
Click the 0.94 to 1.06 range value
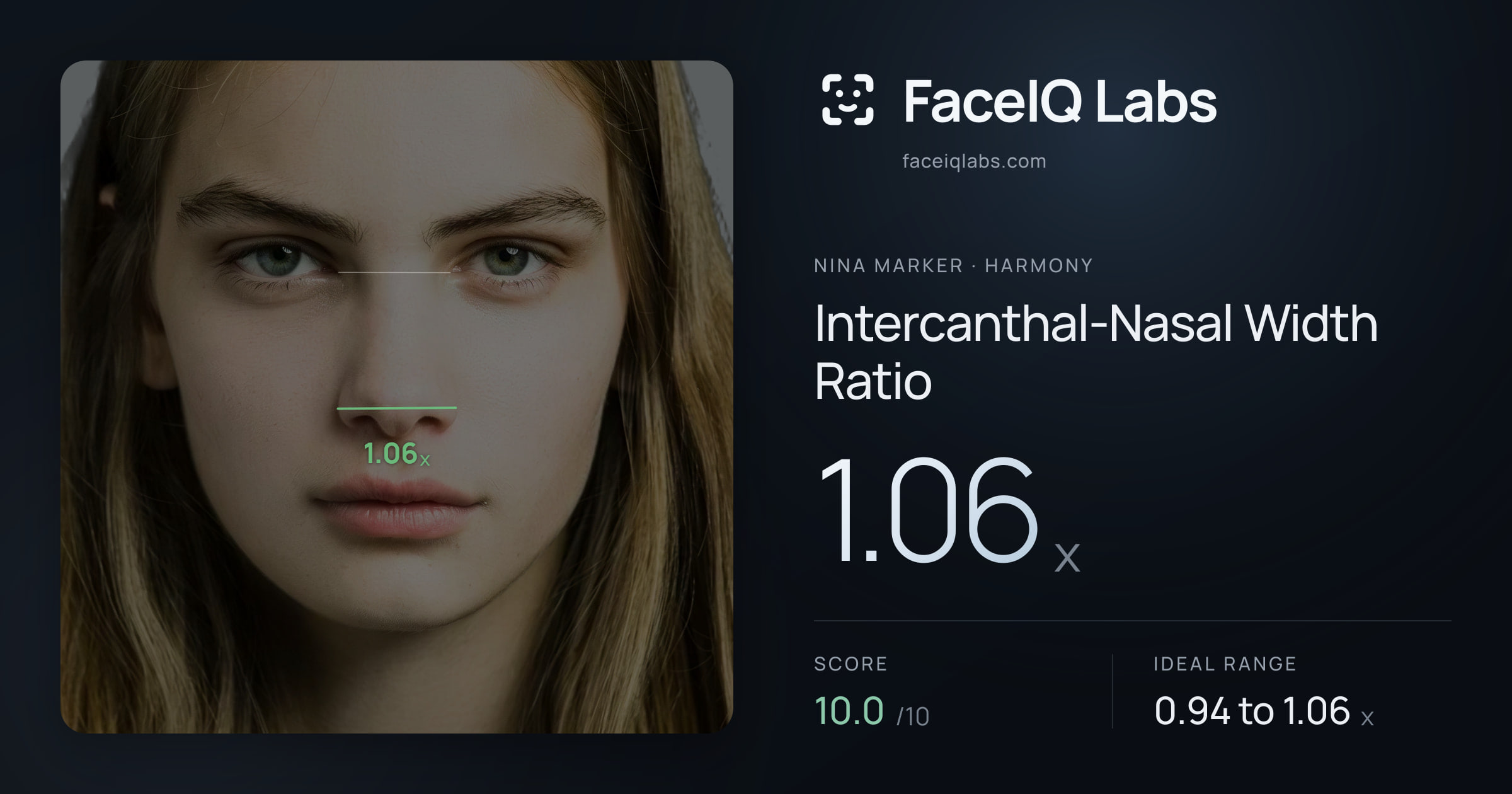click(1263, 711)
